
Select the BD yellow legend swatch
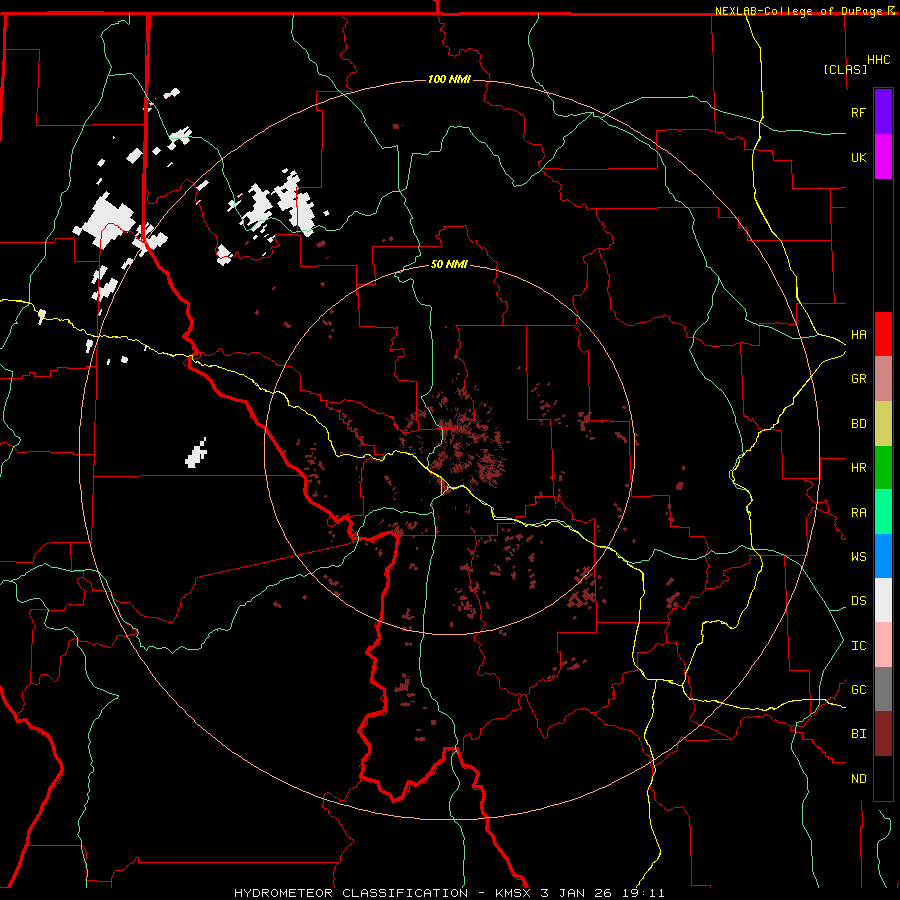click(x=883, y=424)
